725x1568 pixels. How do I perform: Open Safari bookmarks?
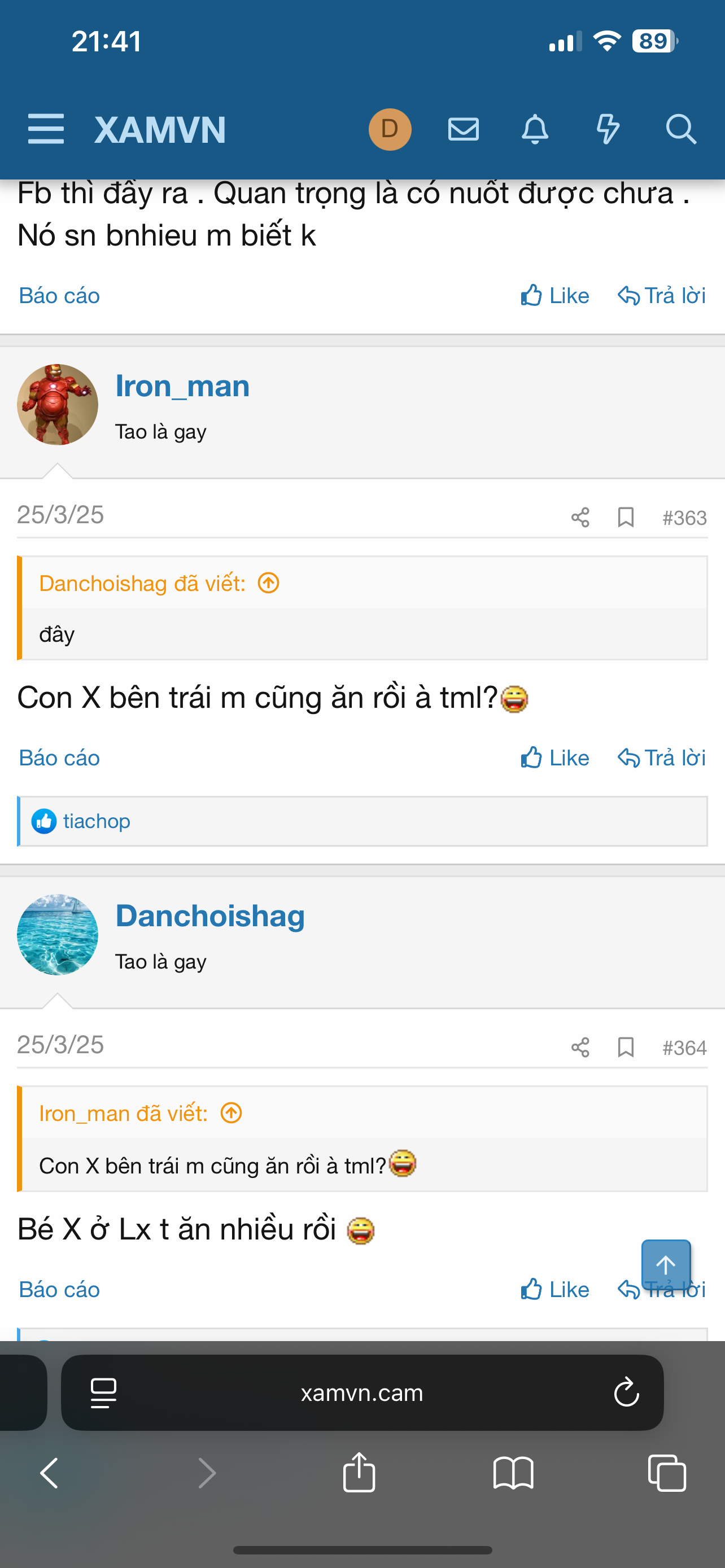click(x=513, y=1473)
